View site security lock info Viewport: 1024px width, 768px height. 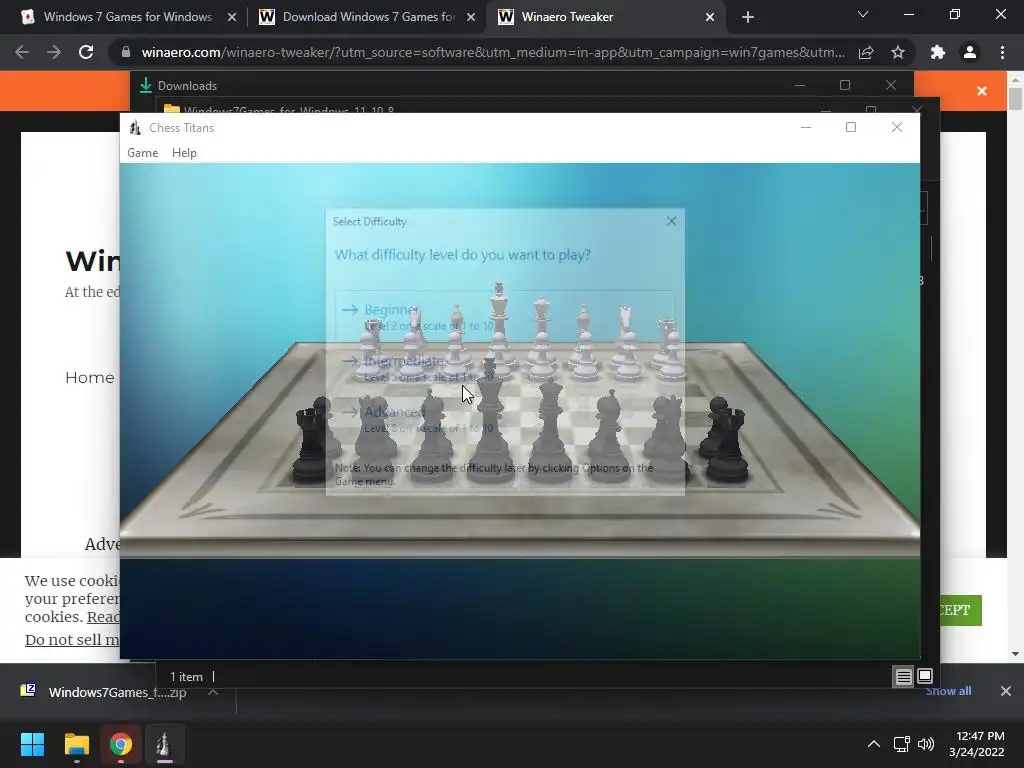tap(125, 52)
